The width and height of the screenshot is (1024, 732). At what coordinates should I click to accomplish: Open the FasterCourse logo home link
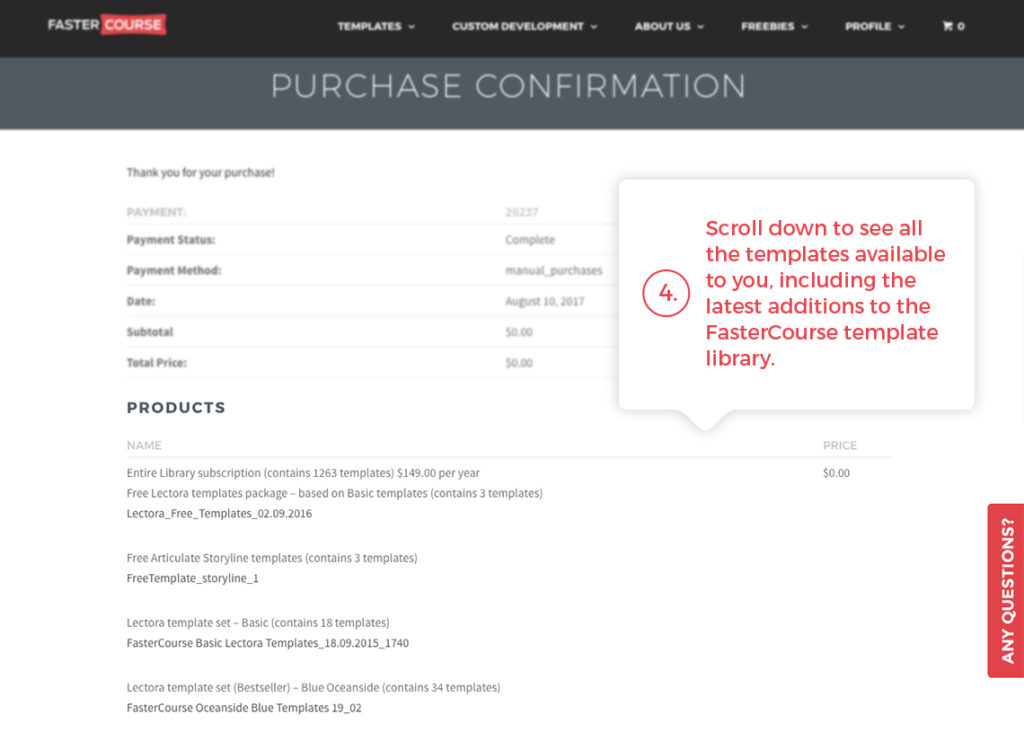coord(106,25)
